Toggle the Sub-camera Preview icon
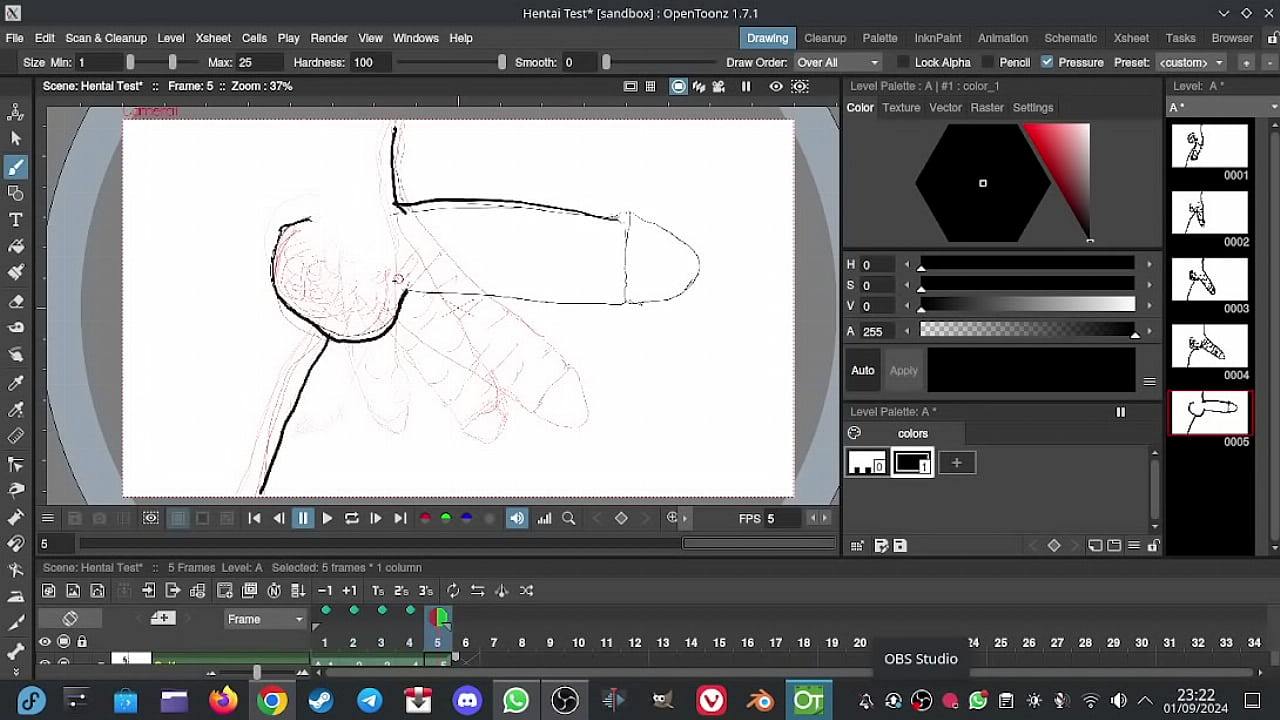This screenshot has width=1280, height=720. [800, 87]
